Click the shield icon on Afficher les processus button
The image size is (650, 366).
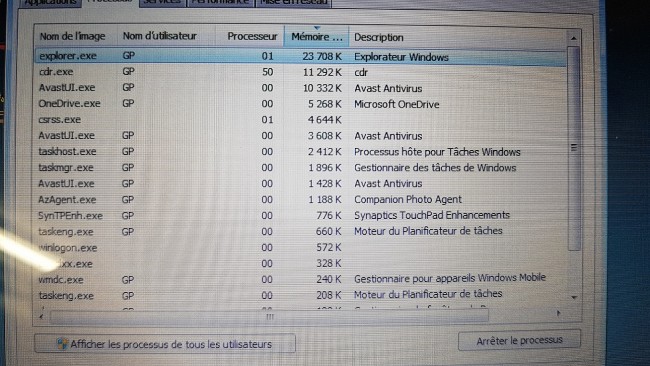63,344
